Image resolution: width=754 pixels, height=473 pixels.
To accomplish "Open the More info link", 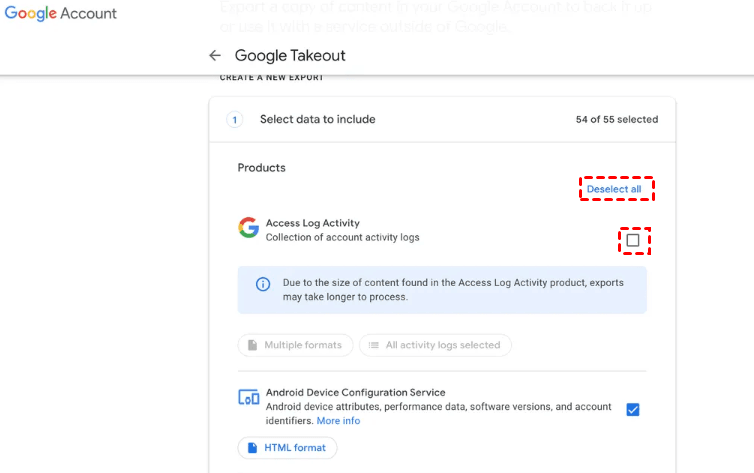I will click(338, 421).
